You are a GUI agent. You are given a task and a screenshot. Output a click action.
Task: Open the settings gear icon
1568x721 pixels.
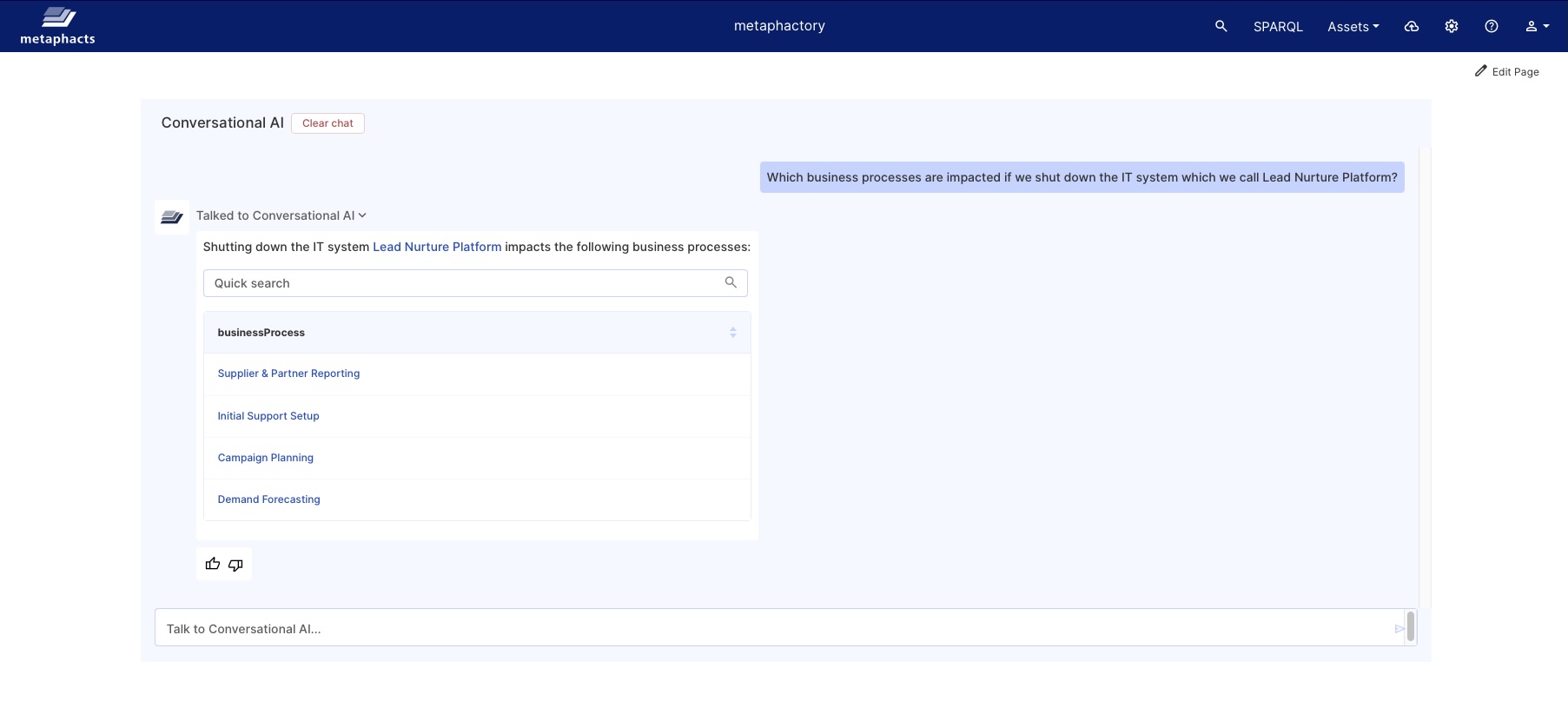(1451, 26)
